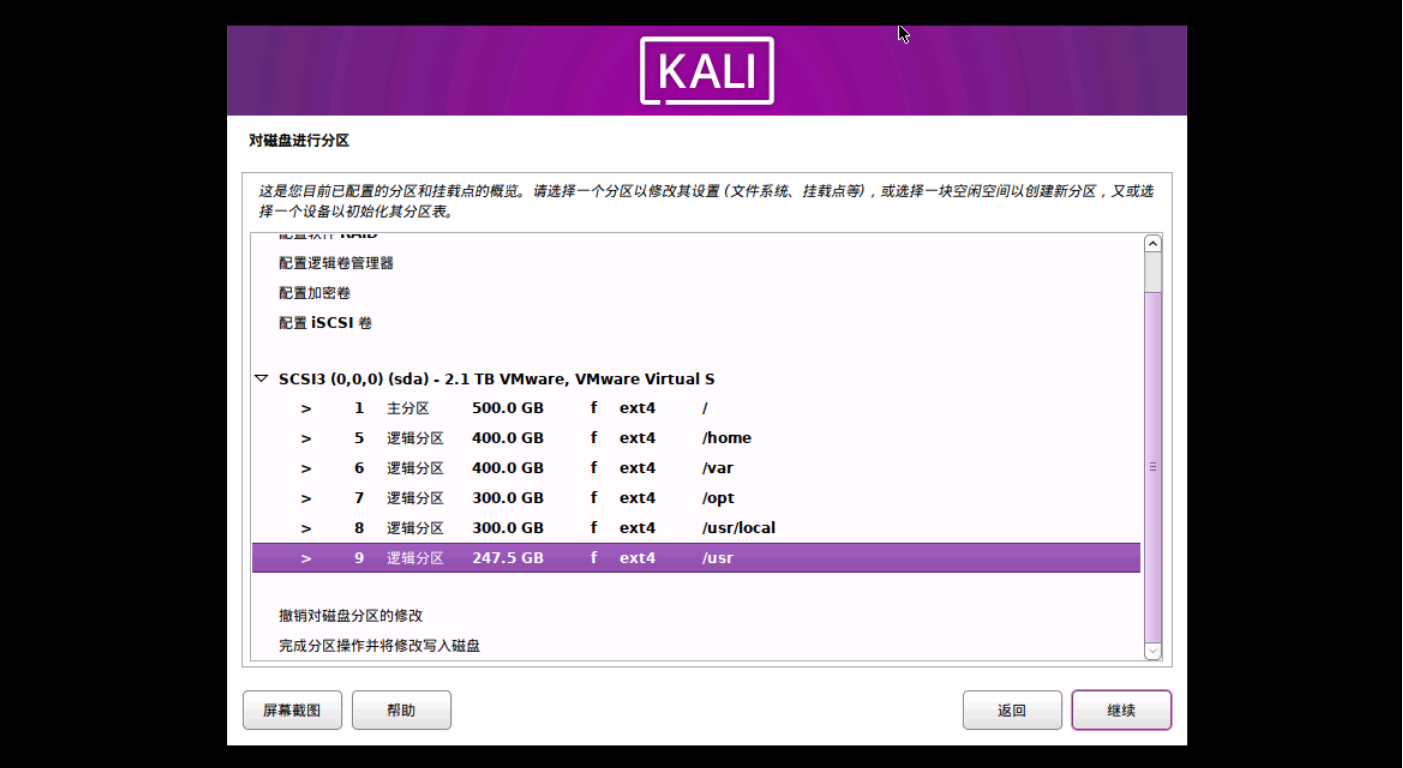This screenshot has width=1403, height=768.
Task: Click the scrollbar up arrow
Action: point(1152,241)
